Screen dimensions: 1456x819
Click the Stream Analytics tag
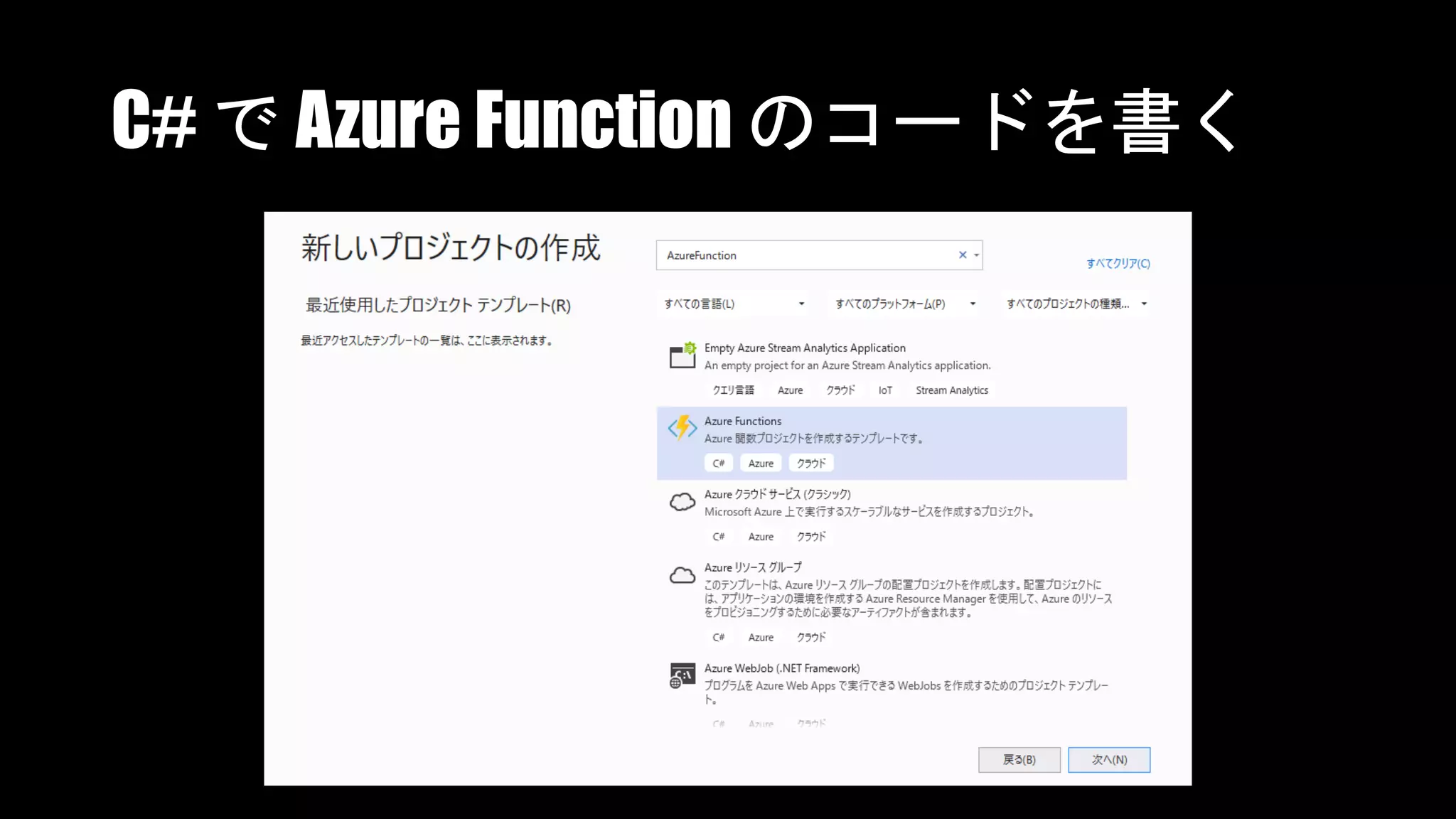(x=952, y=390)
